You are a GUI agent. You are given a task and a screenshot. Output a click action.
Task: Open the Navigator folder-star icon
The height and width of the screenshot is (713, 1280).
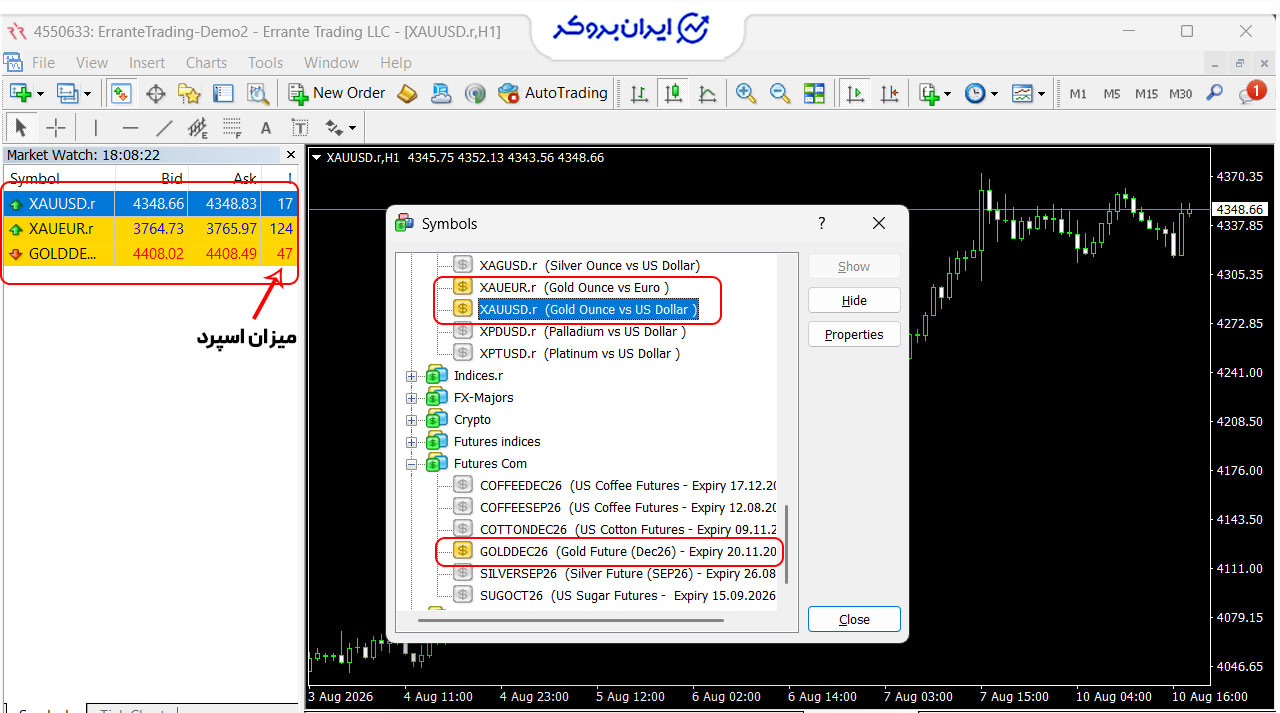tap(189, 93)
